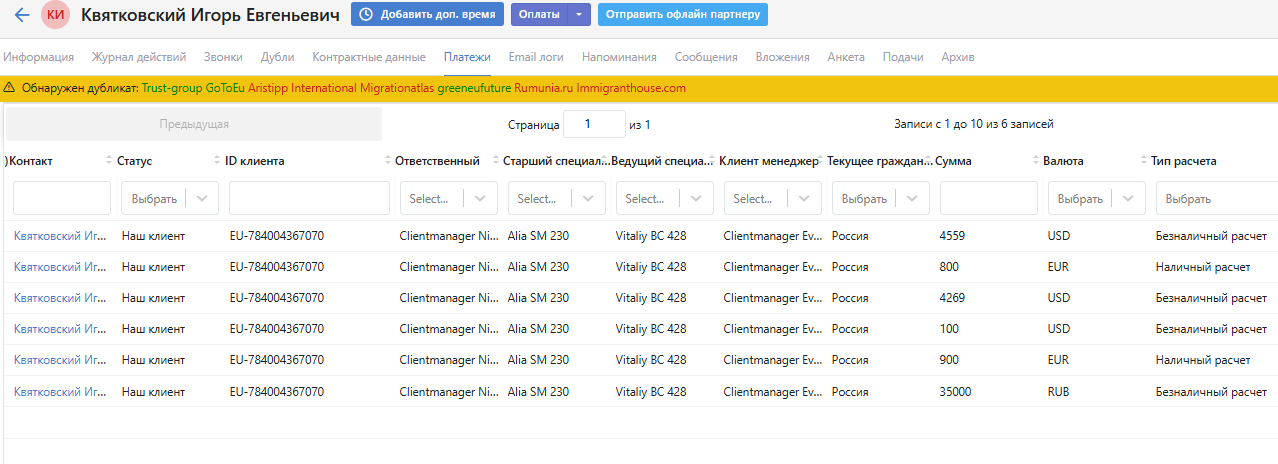Switch to the Звонки tab
The image size is (1278, 464).
223,57
